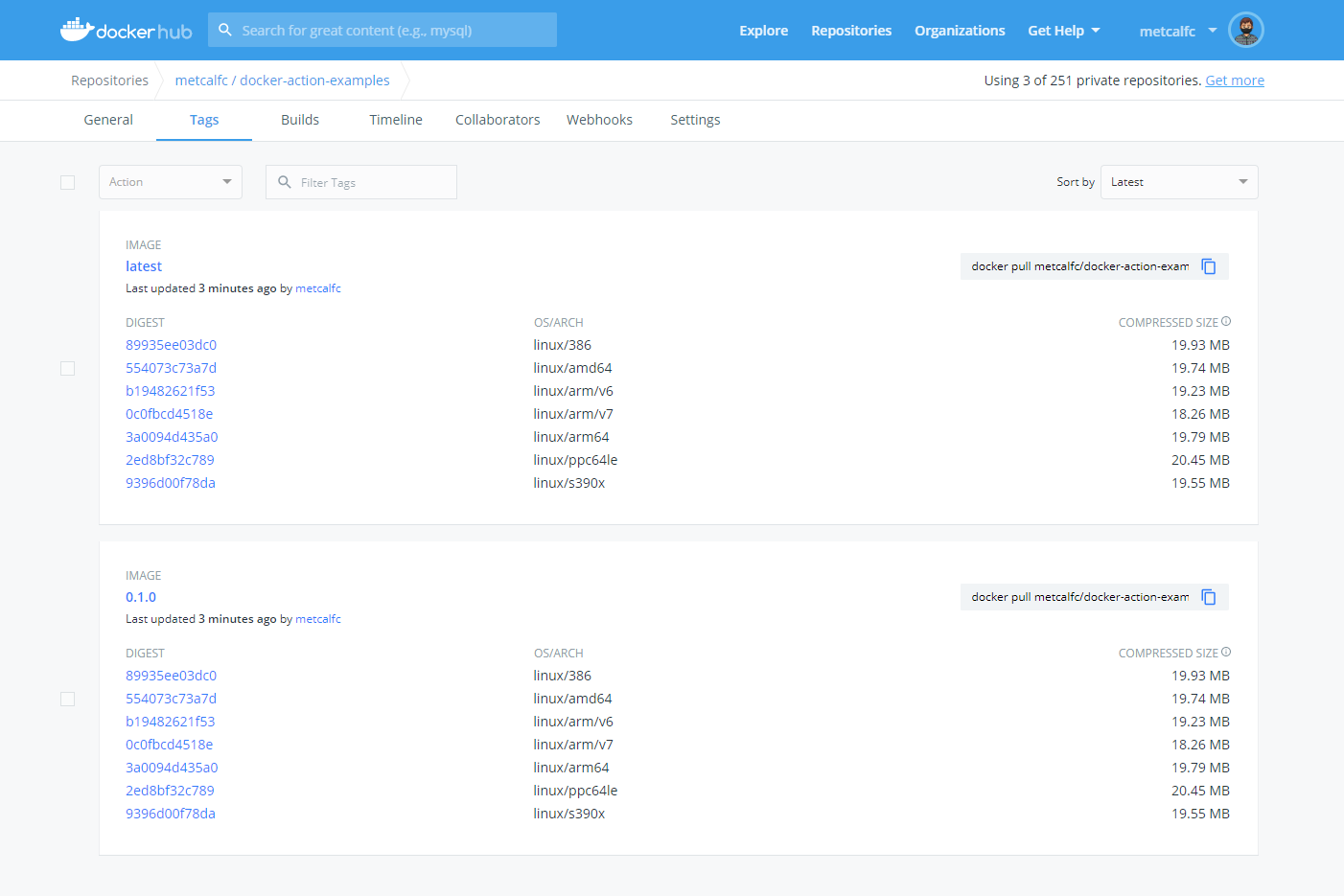Click linux/ppc64le under the 0.1.0 image
Image resolution: width=1344 pixels, height=896 pixels.
575,791
